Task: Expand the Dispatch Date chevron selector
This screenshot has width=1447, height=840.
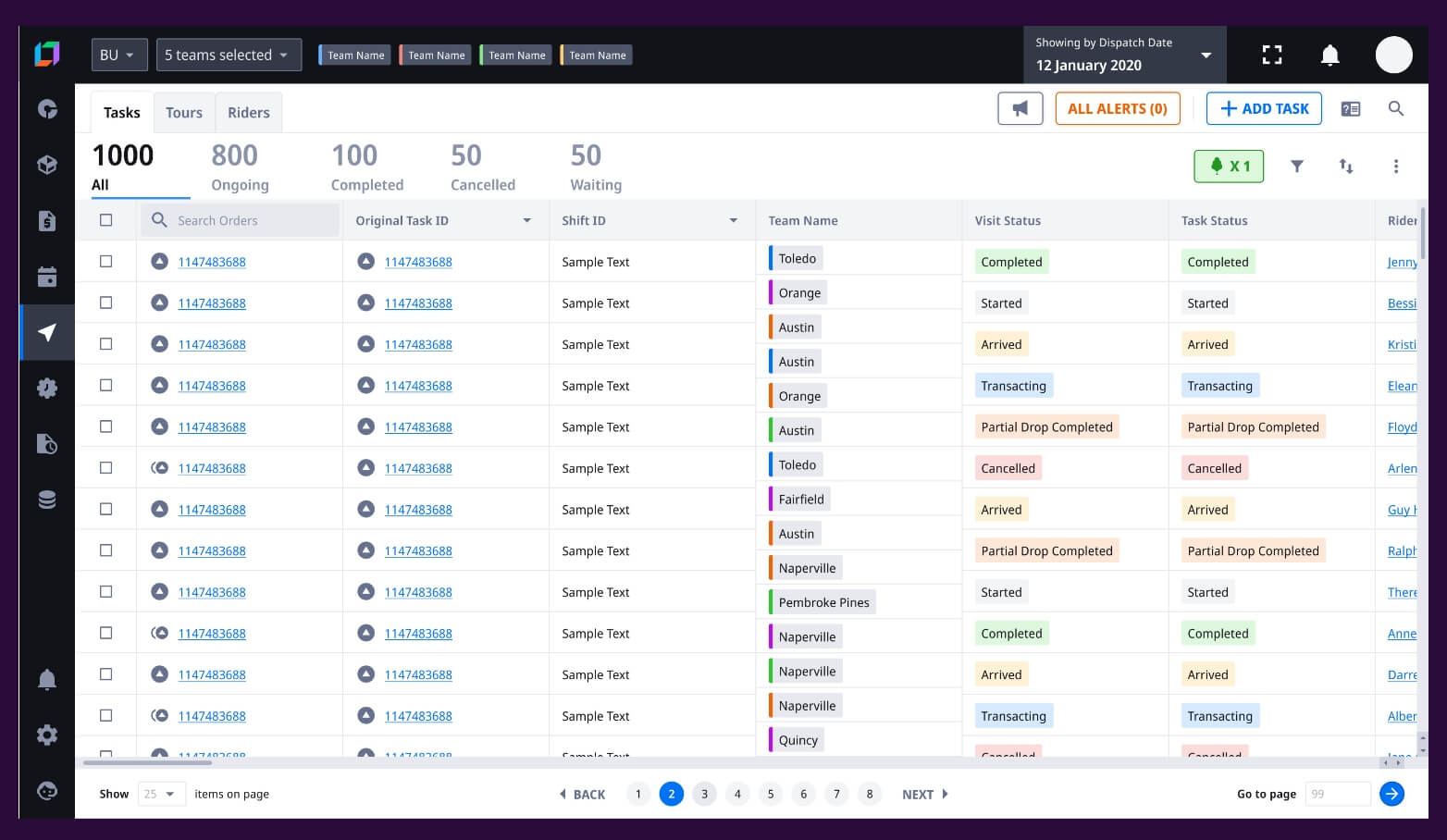Action: tap(1206, 56)
